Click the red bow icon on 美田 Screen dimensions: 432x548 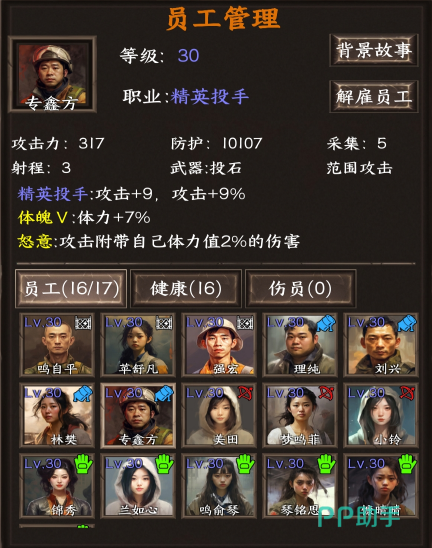[x=245, y=393]
